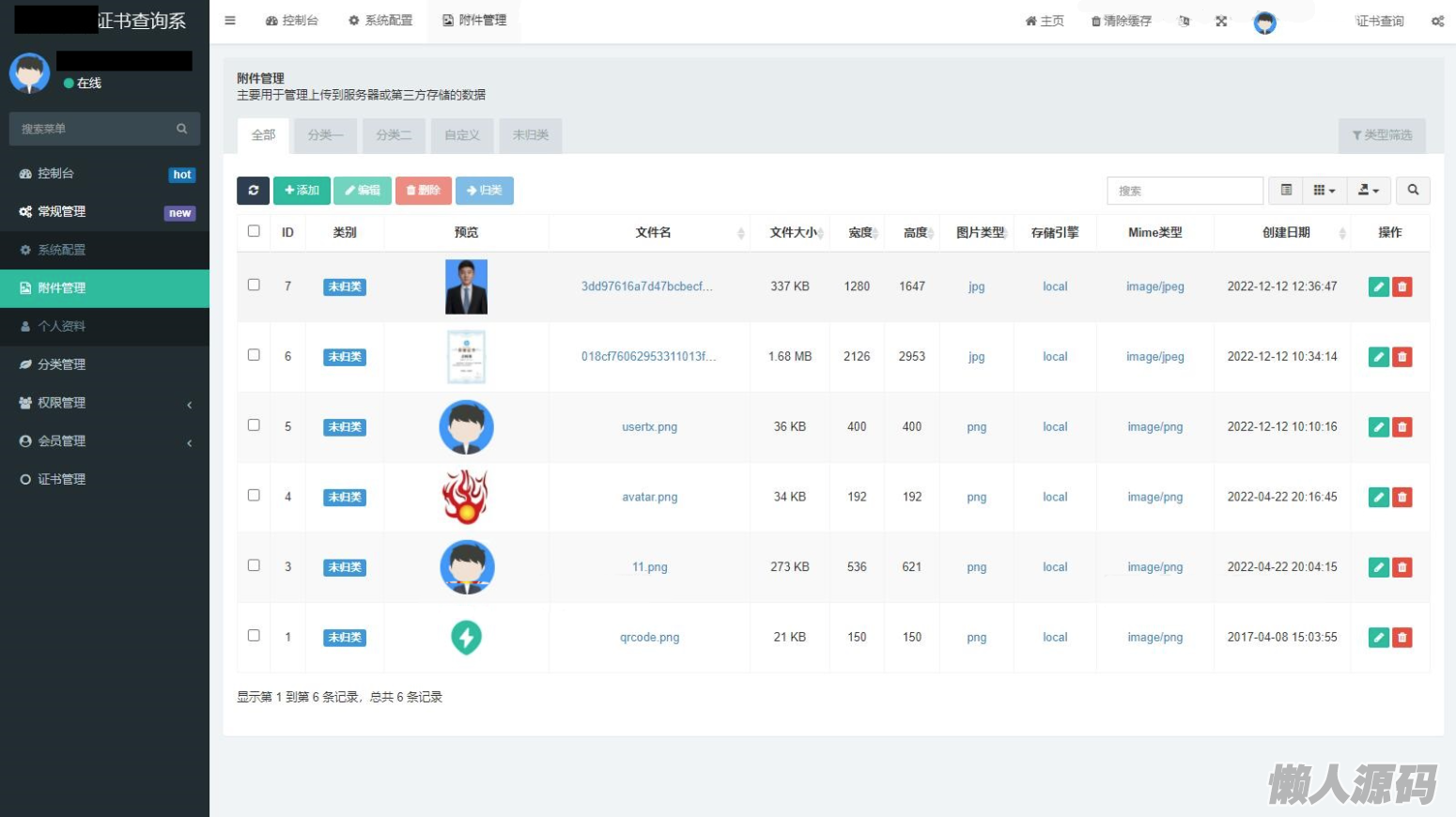Check the select-all checkbox in table header
Screen dimensions: 1456x817
[x=254, y=231]
